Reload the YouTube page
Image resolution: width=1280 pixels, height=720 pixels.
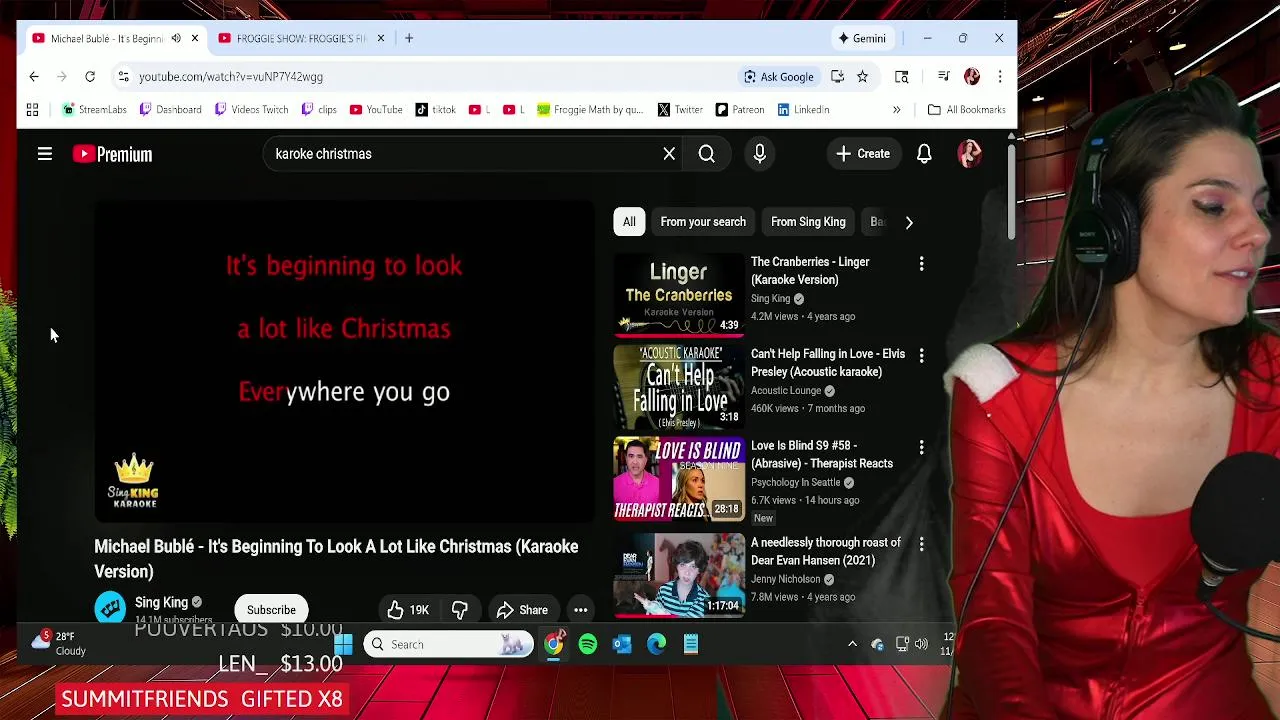(90, 76)
